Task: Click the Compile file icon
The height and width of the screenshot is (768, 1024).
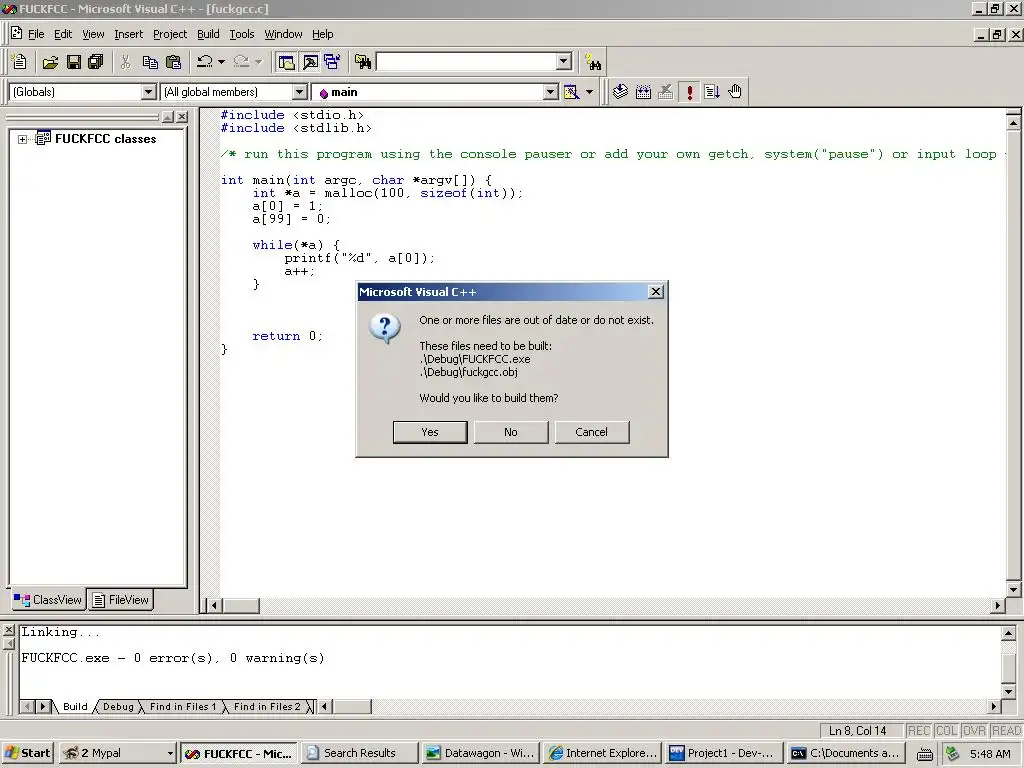Action: [x=620, y=92]
